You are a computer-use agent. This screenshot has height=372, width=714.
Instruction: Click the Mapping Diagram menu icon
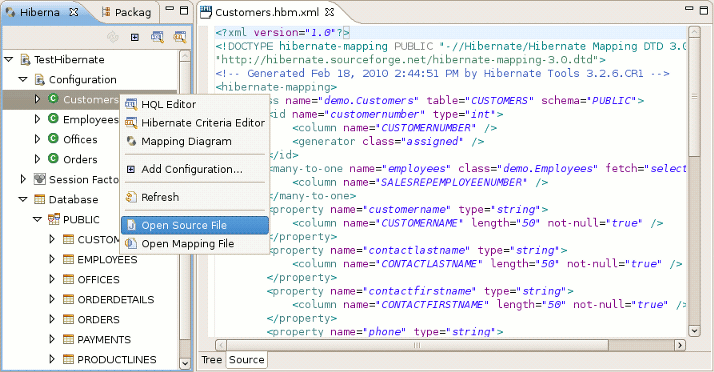pos(131,141)
